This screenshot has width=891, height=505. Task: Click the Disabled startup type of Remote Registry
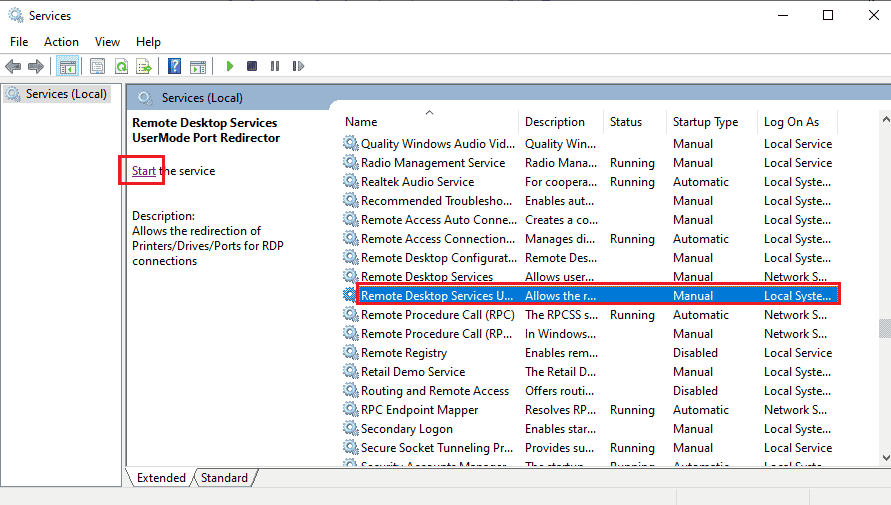695,353
